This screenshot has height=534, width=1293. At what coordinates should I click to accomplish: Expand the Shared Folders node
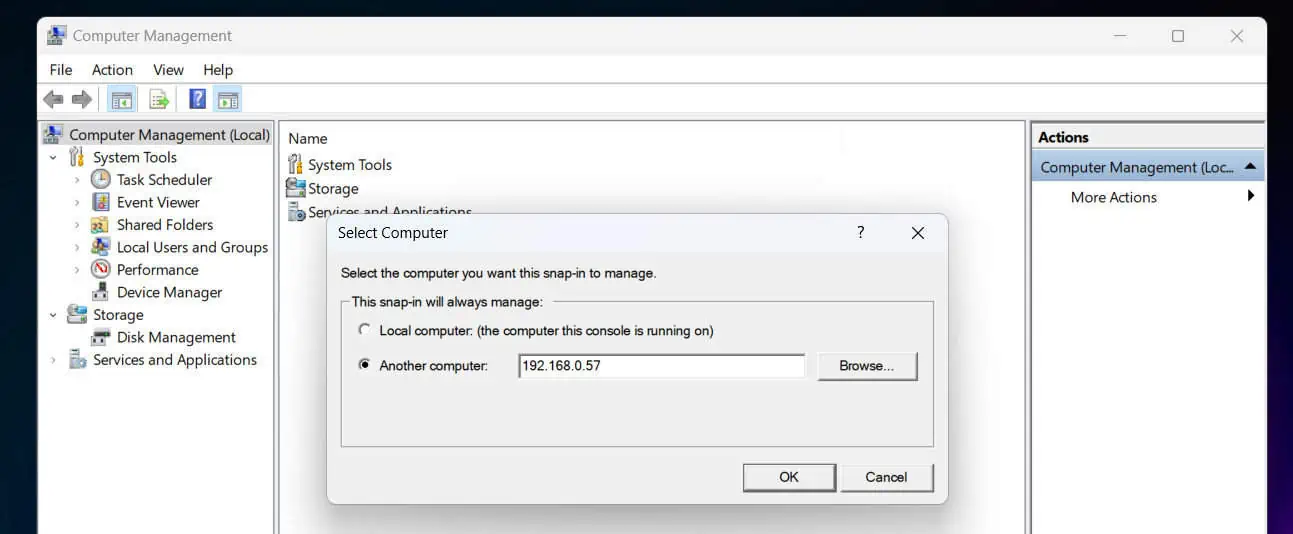point(77,225)
